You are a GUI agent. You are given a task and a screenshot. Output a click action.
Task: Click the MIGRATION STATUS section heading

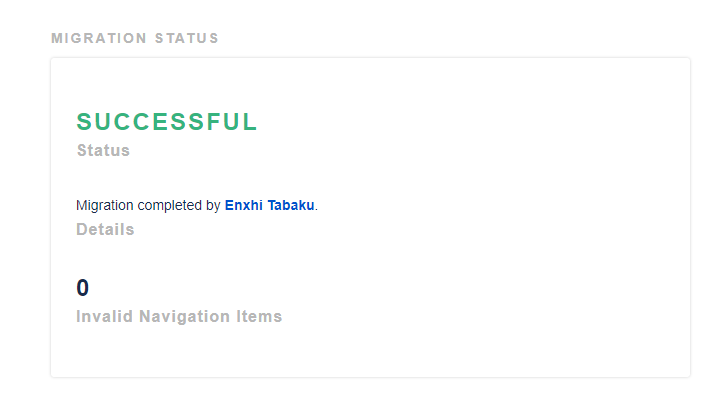[x=135, y=39]
